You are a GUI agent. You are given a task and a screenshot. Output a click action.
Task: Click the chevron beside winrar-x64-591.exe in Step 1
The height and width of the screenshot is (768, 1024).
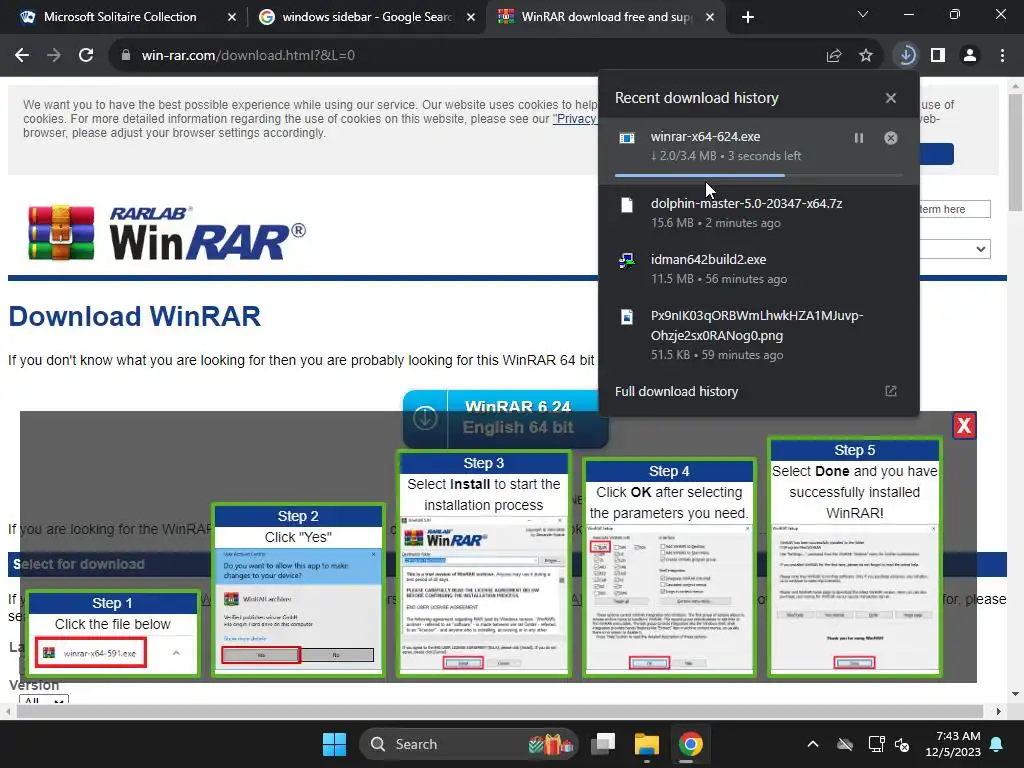pos(176,653)
